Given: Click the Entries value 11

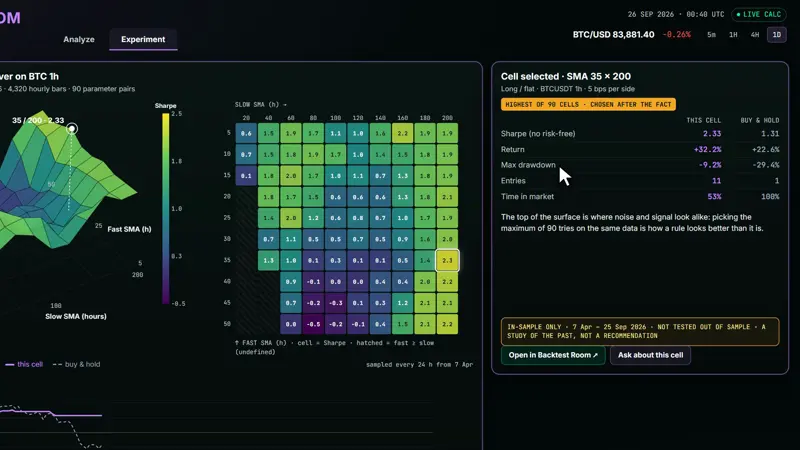Looking at the screenshot, I should tap(716, 181).
